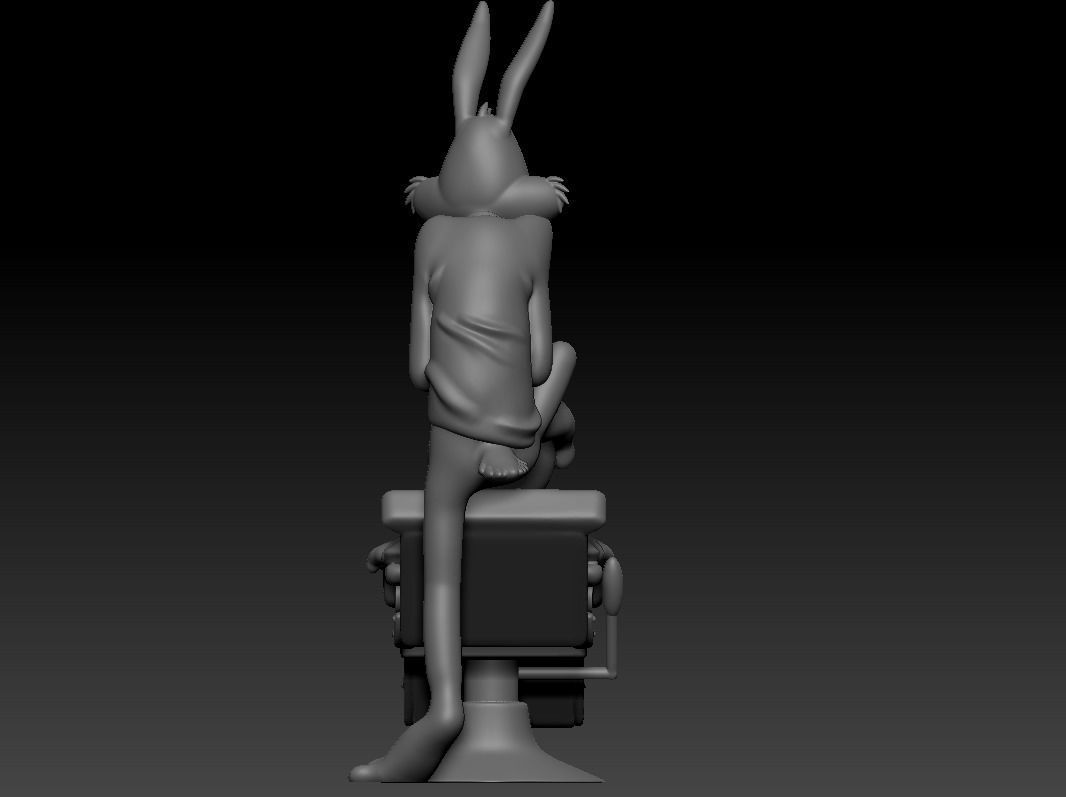Click the barber chair's round pedestal base

(x=515, y=743)
